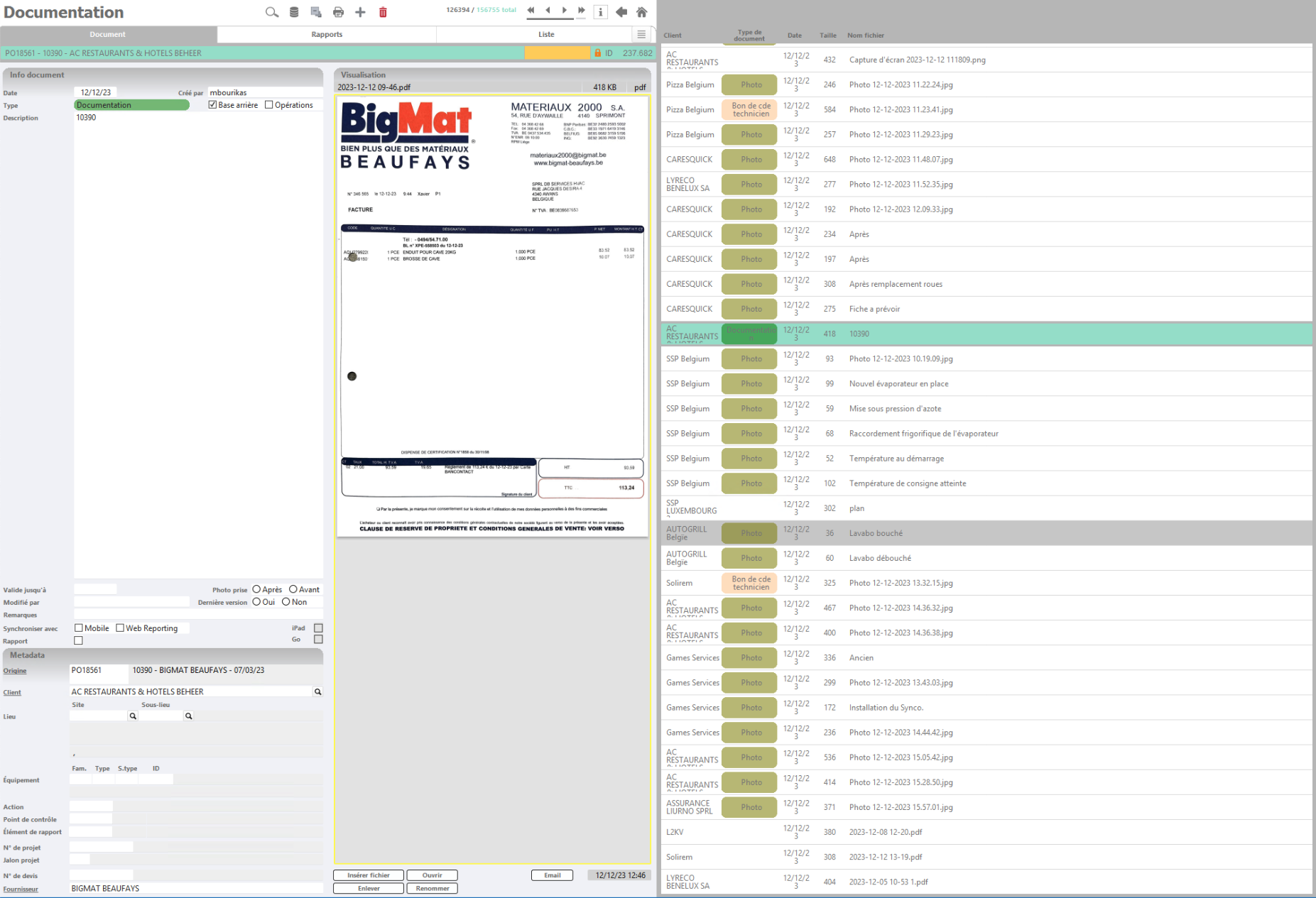Screen dimensions: 1316x898
Task: Tick the iPad checkbox
Action: point(318,628)
